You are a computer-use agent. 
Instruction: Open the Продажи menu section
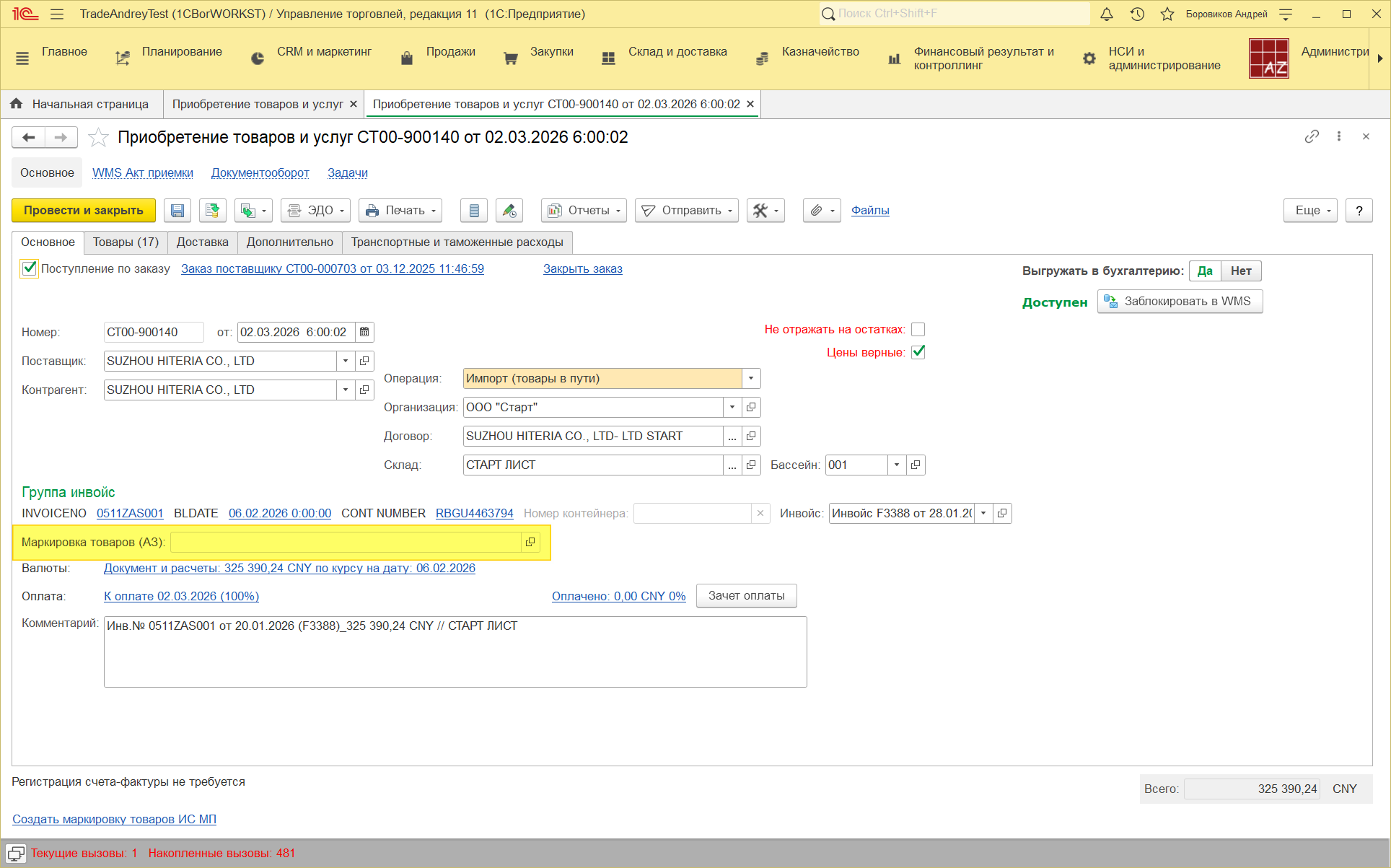(x=450, y=52)
